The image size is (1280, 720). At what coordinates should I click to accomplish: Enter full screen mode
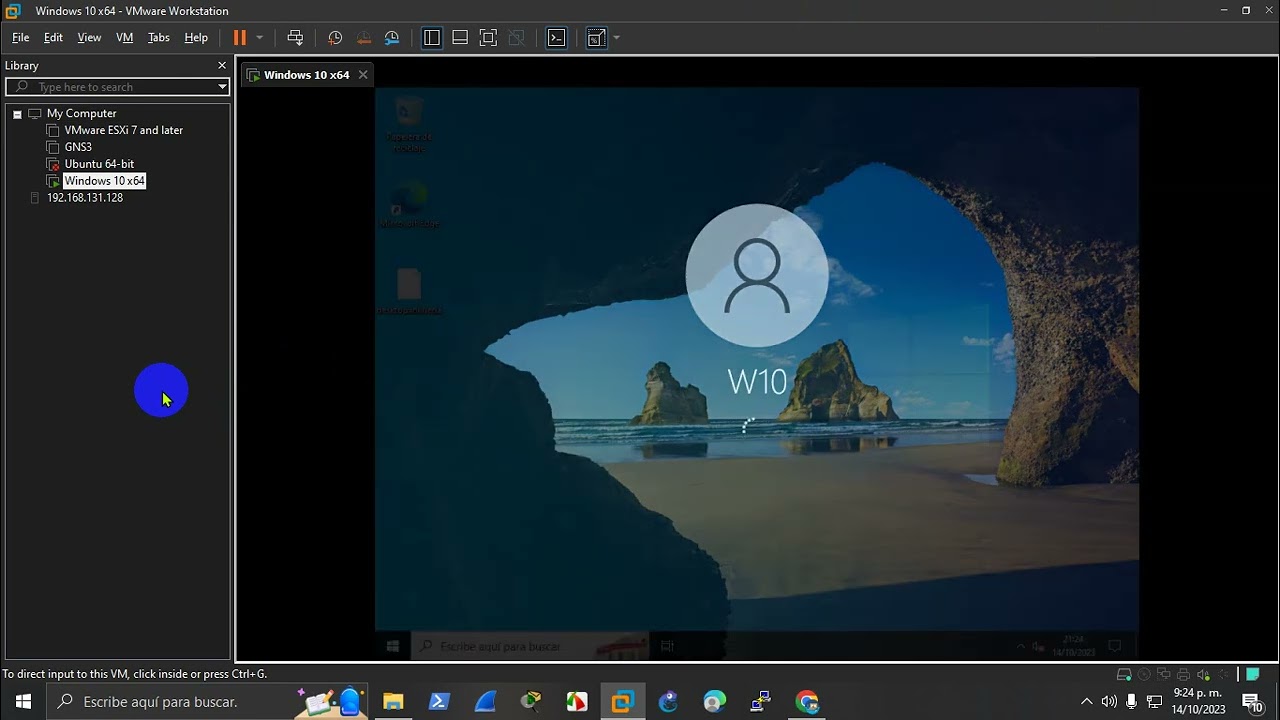(488, 38)
